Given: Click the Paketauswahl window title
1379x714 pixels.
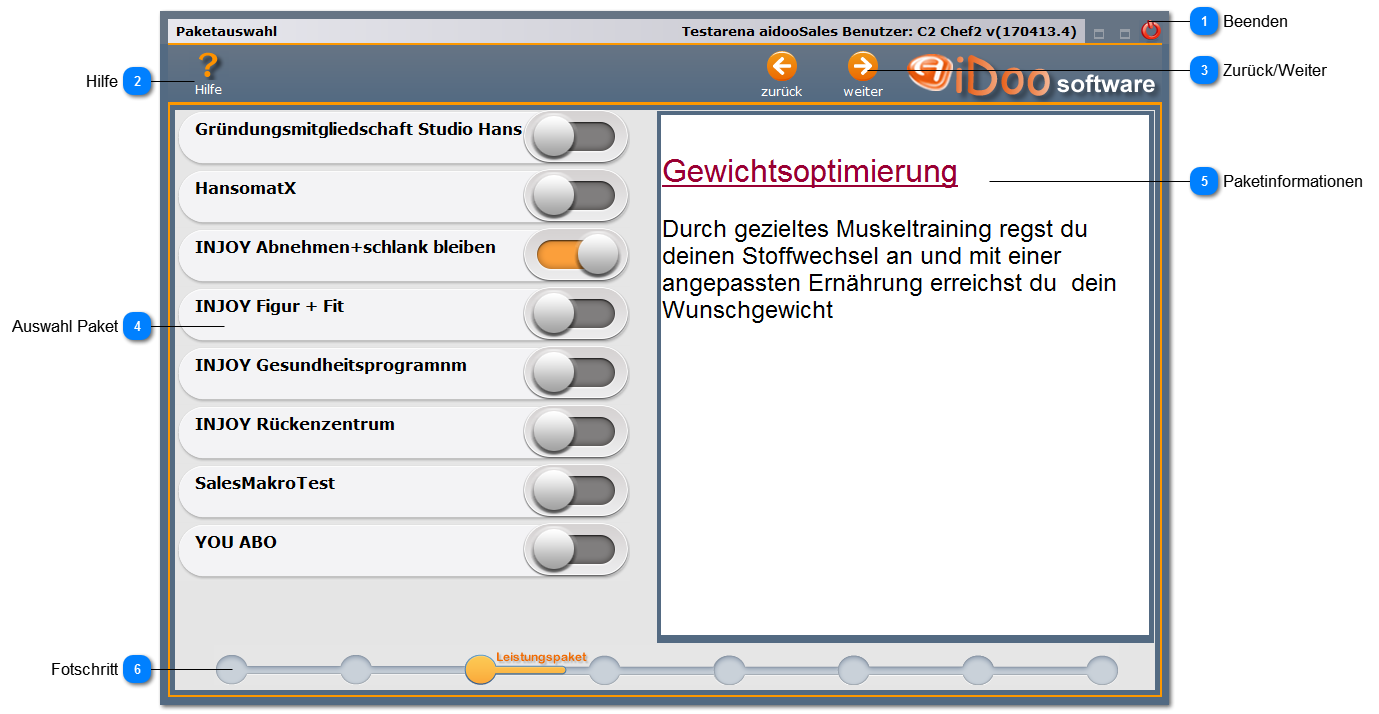Looking at the screenshot, I should click(227, 31).
